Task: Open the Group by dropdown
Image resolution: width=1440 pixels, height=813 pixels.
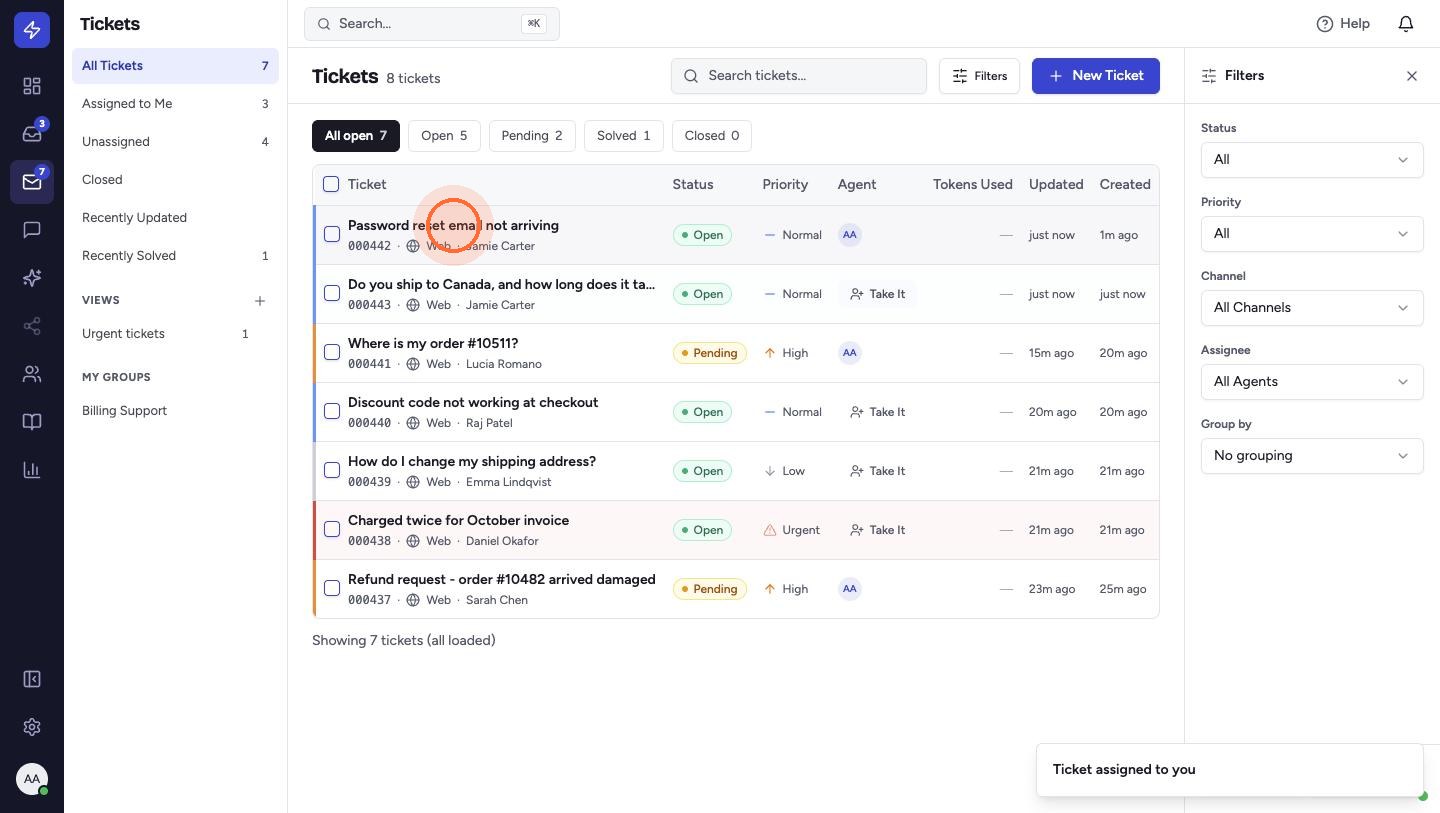Action: click(x=1312, y=456)
